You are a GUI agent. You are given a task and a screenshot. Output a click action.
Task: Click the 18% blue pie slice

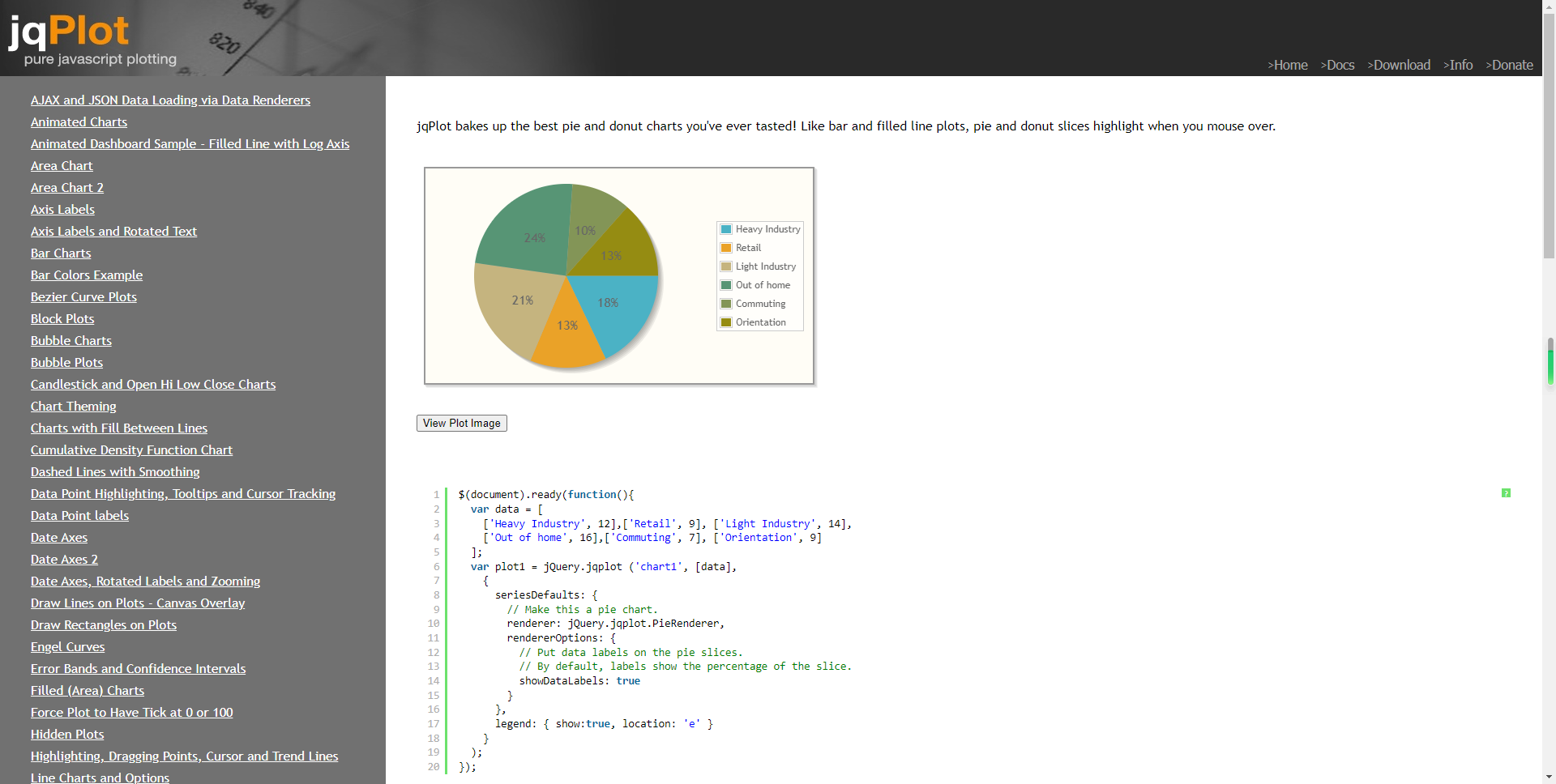pyautogui.click(x=612, y=312)
